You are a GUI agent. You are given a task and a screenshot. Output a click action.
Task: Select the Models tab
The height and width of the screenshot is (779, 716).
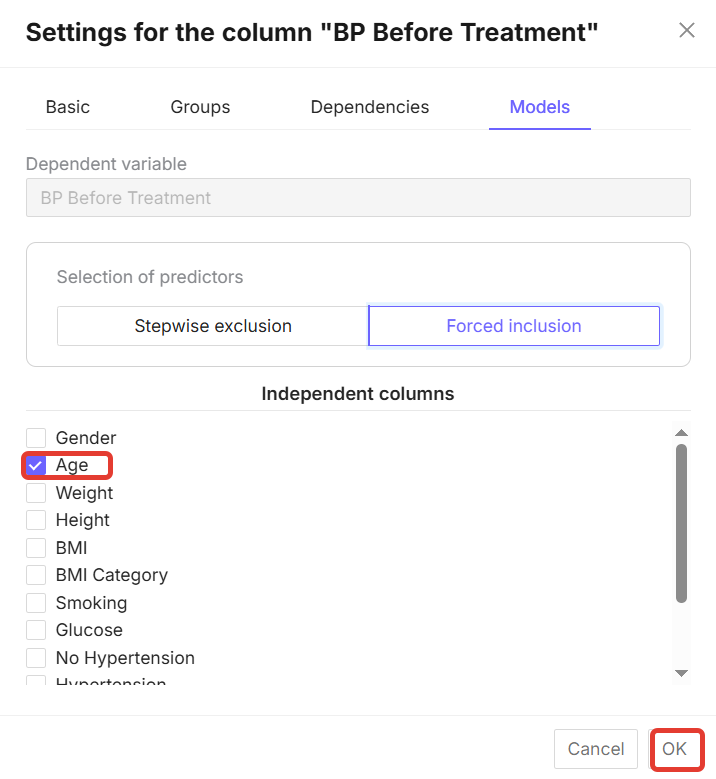pos(540,107)
